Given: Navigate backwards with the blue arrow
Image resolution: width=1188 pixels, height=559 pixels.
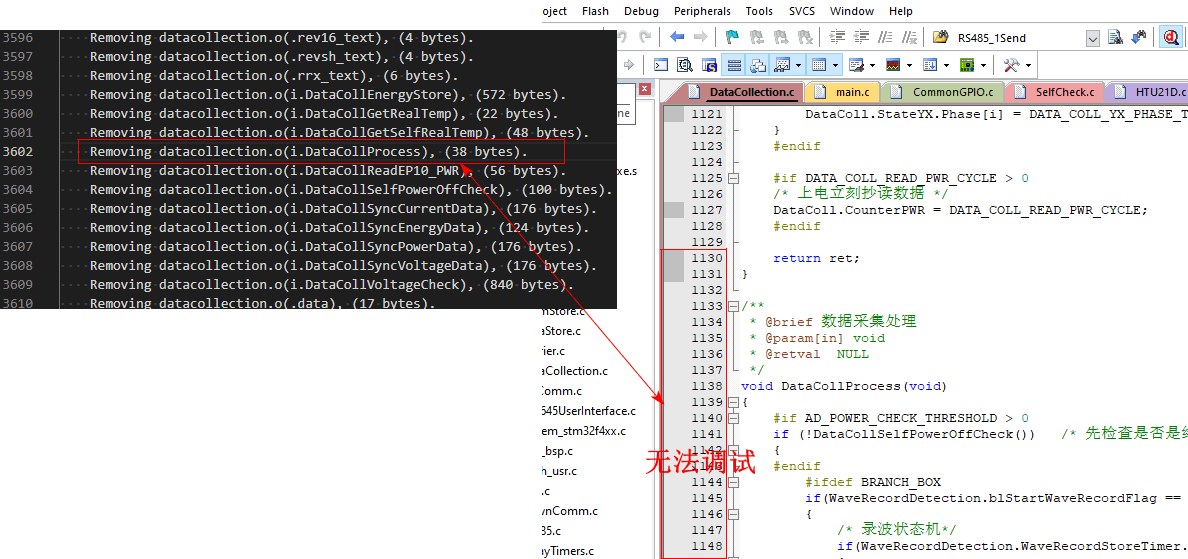Looking at the screenshot, I should point(677,36).
